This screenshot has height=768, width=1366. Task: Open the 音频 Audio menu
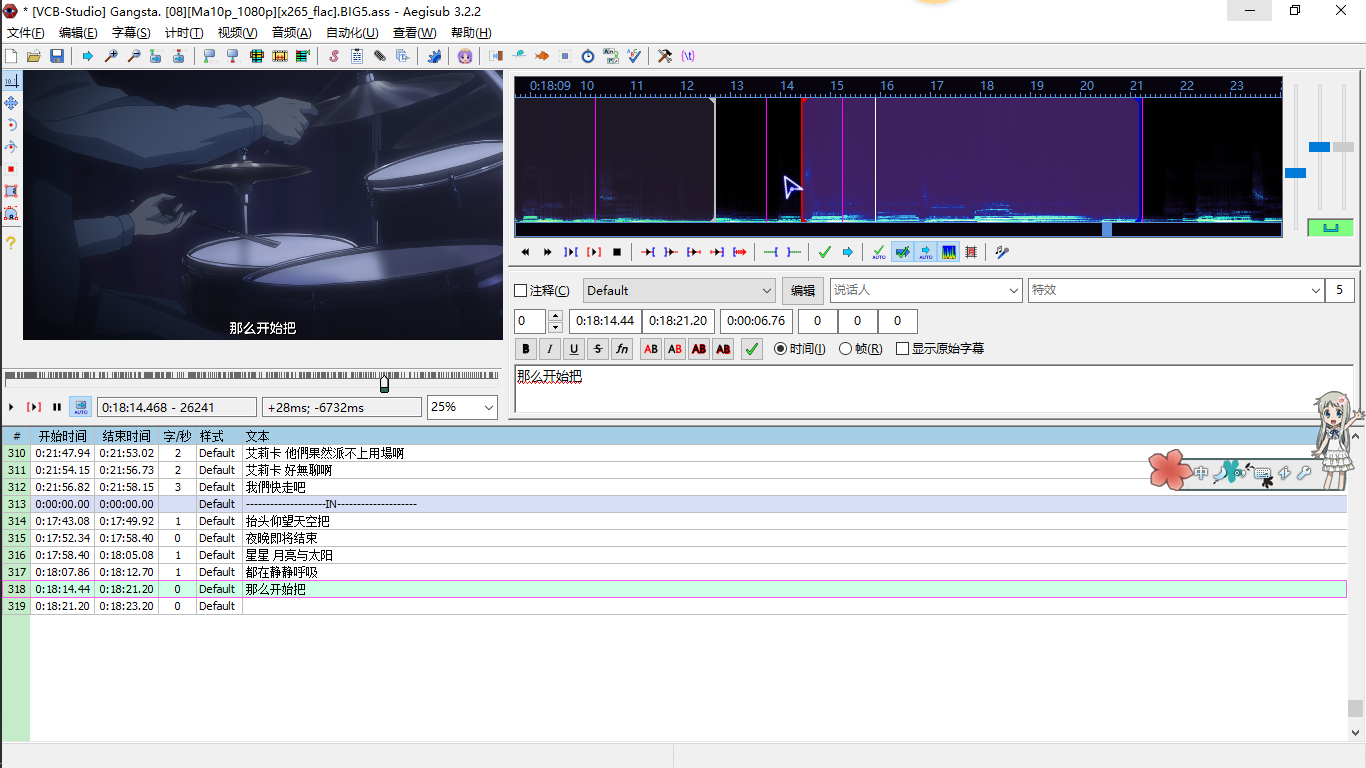tap(291, 33)
